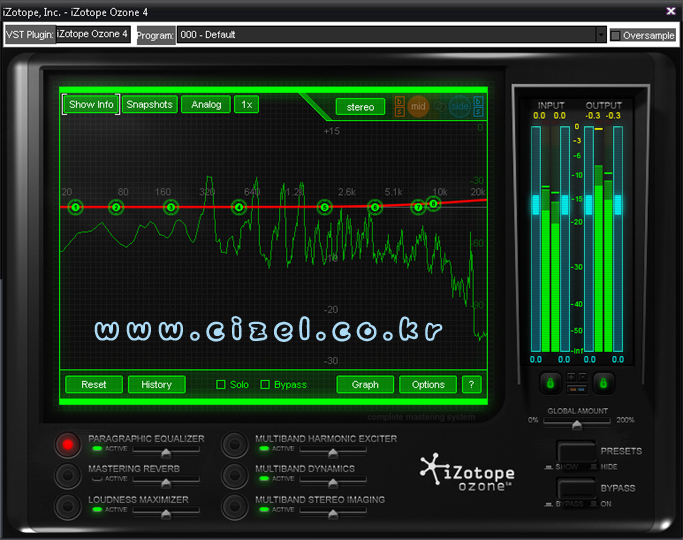The image size is (683, 540).
Task: Open the Multiband Harmonic Exciter module
Action: (235, 444)
